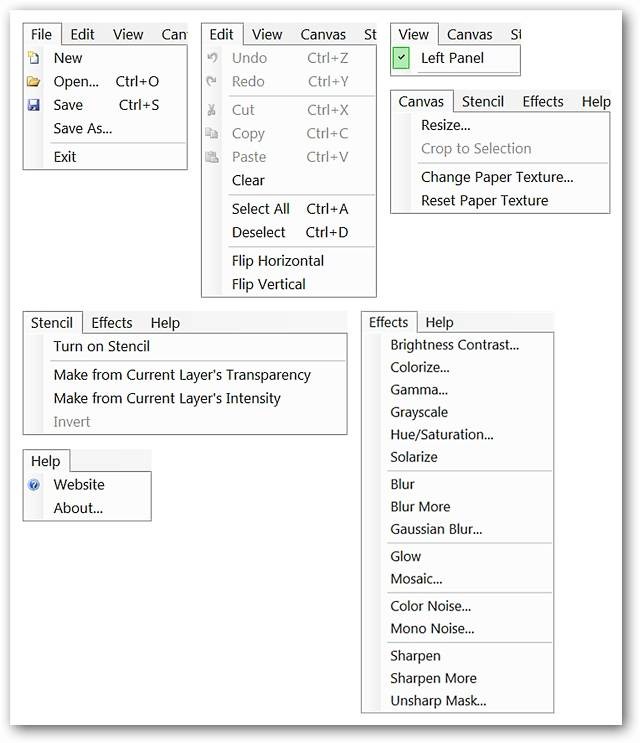Choose Deselect in Edit menu
640x743 pixels.
pos(259,233)
